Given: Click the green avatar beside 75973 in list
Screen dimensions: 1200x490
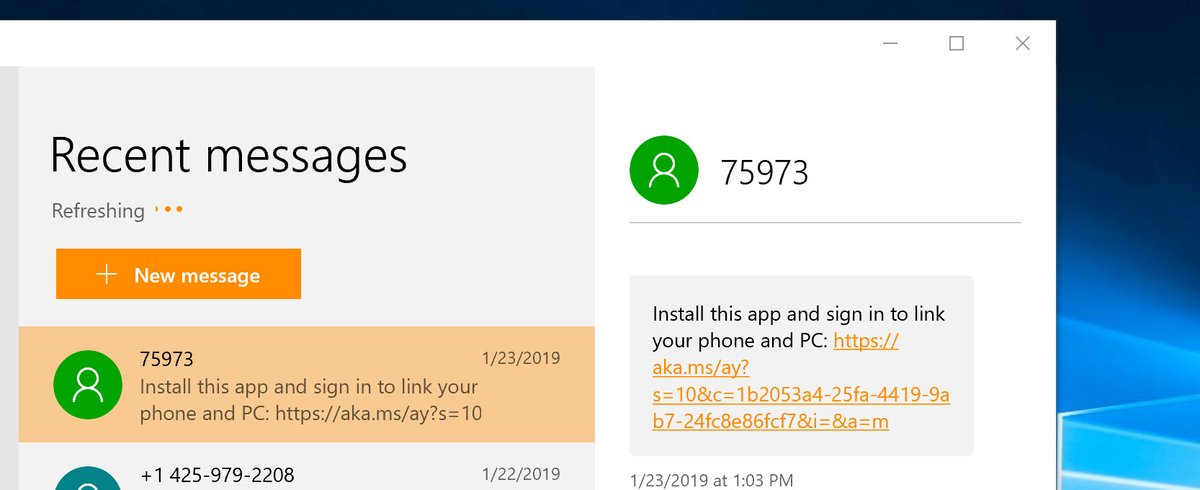Looking at the screenshot, I should (x=87, y=384).
